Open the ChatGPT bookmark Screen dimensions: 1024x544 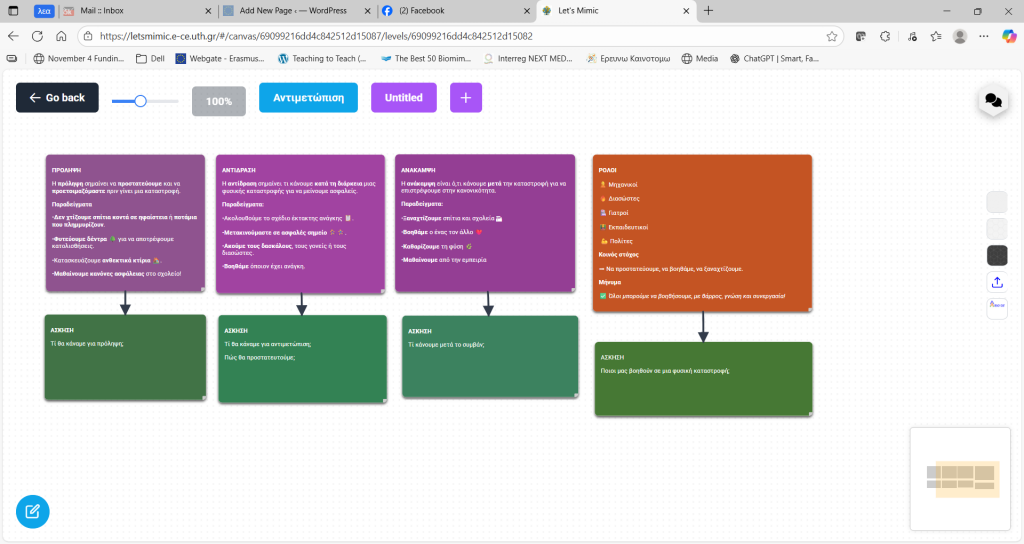[x=775, y=59]
